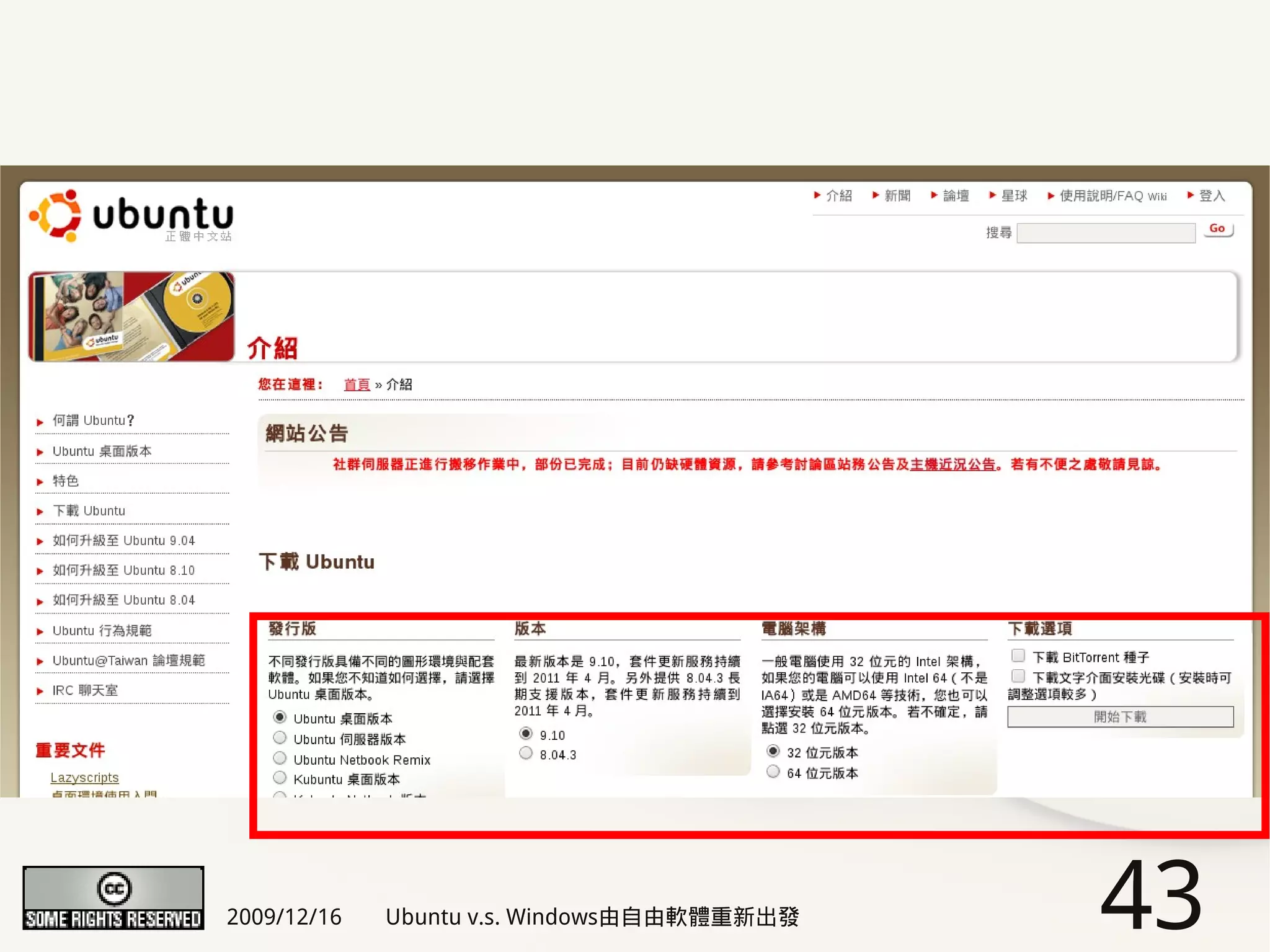Open sidebar item 特色
1270x952 pixels.
click(x=66, y=481)
